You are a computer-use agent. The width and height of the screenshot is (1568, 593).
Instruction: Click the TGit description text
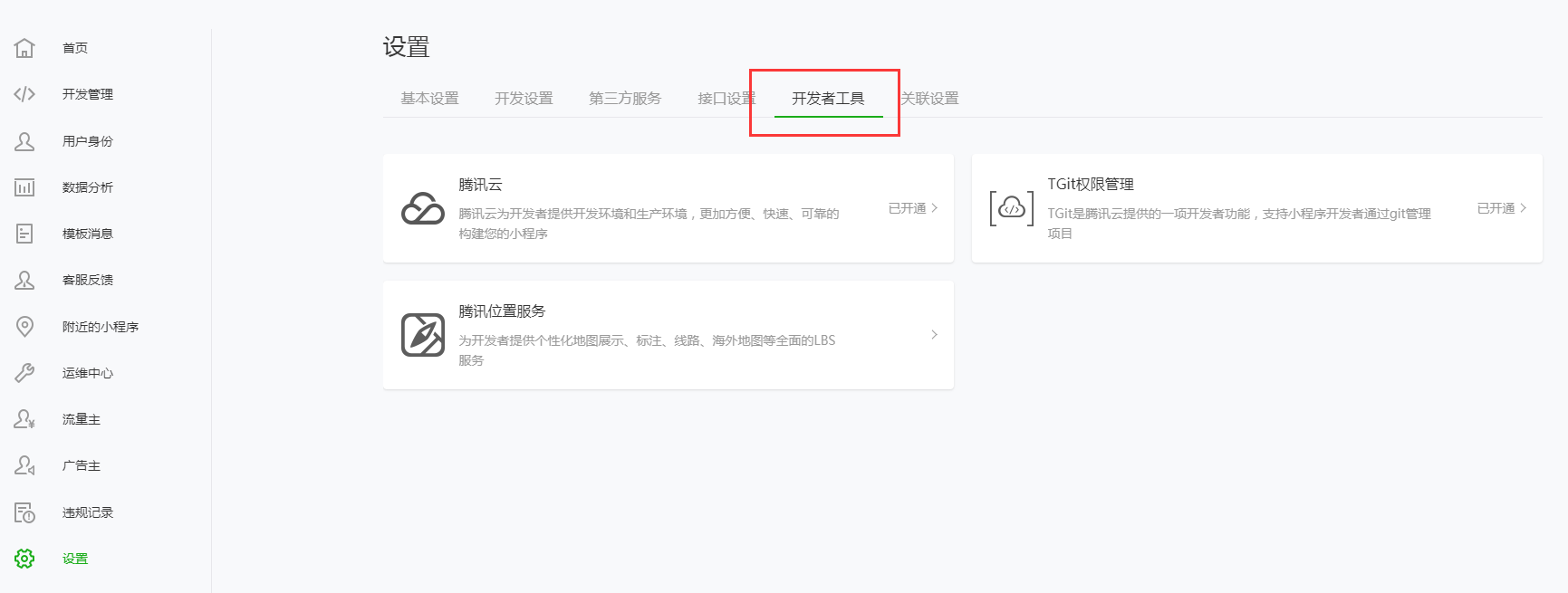pyautogui.click(x=1239, y=224)
